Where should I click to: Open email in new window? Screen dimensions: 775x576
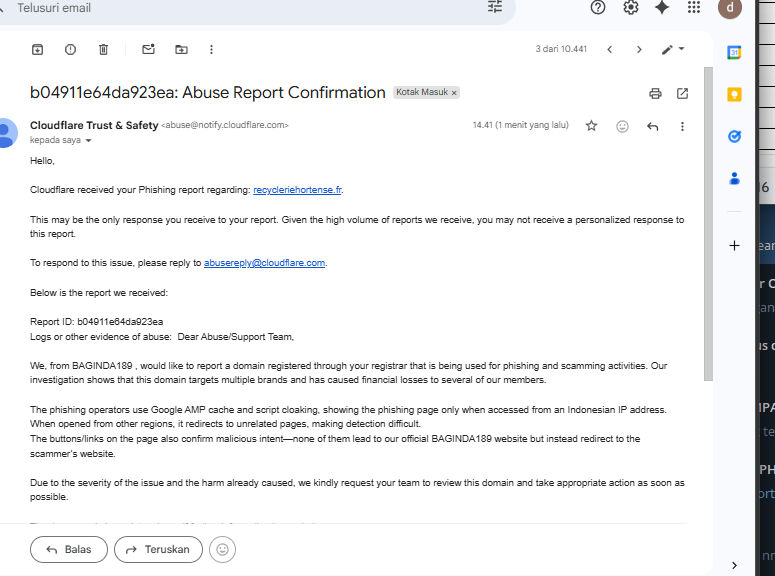tap(683, 93)
